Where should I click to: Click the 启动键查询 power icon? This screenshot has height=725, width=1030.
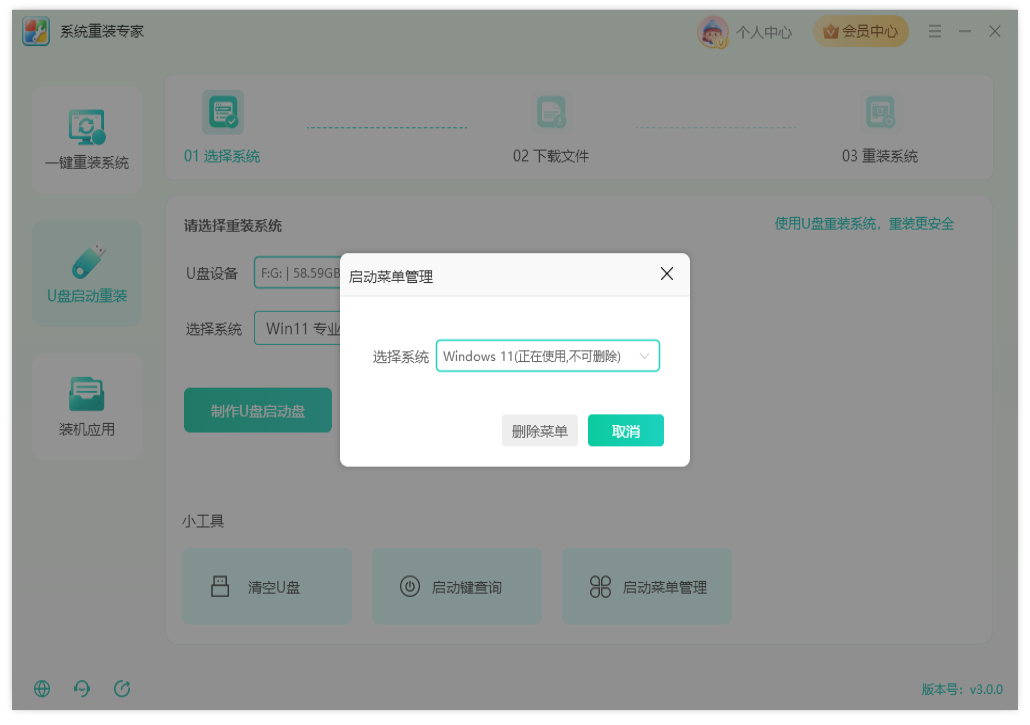click(410, 586)
